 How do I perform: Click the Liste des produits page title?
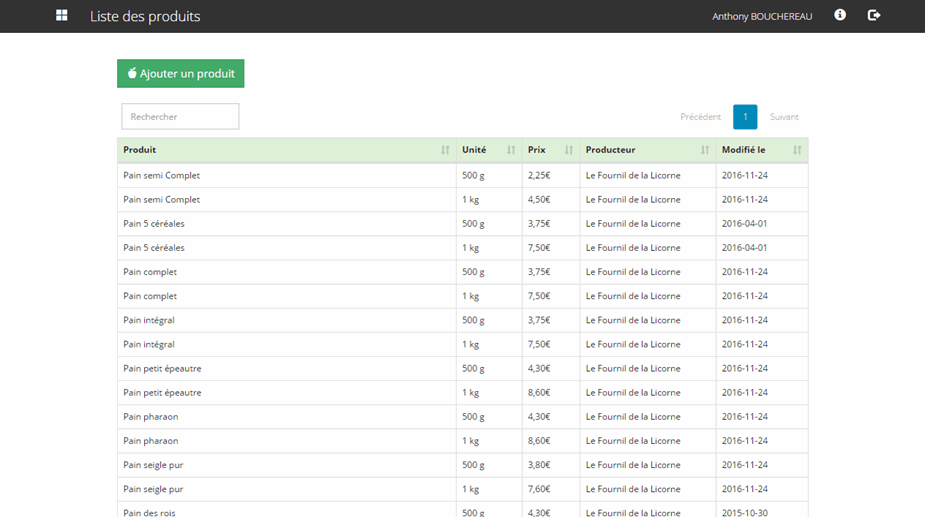coord(145,16)
